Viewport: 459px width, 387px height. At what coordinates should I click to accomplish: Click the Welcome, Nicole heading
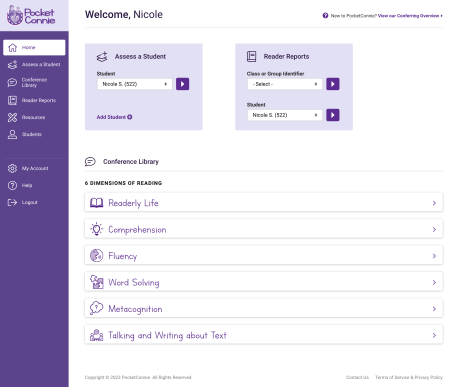124,15
